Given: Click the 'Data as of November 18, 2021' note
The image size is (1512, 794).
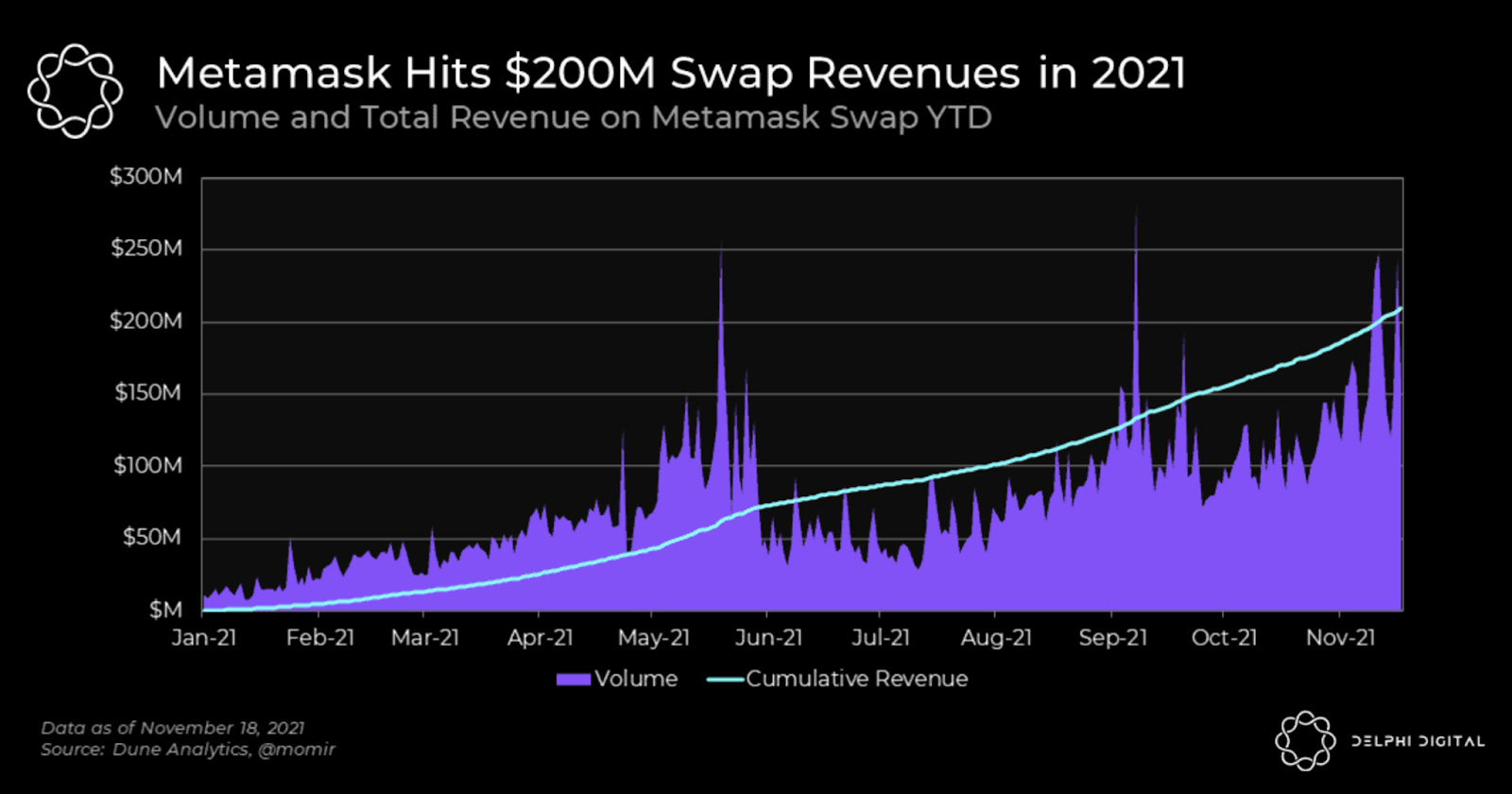Looking at the screenshot, I should [x=173, y=728].
